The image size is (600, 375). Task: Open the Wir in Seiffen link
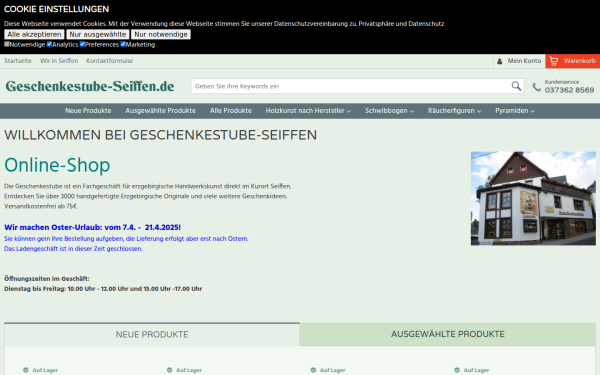(59, 60)
